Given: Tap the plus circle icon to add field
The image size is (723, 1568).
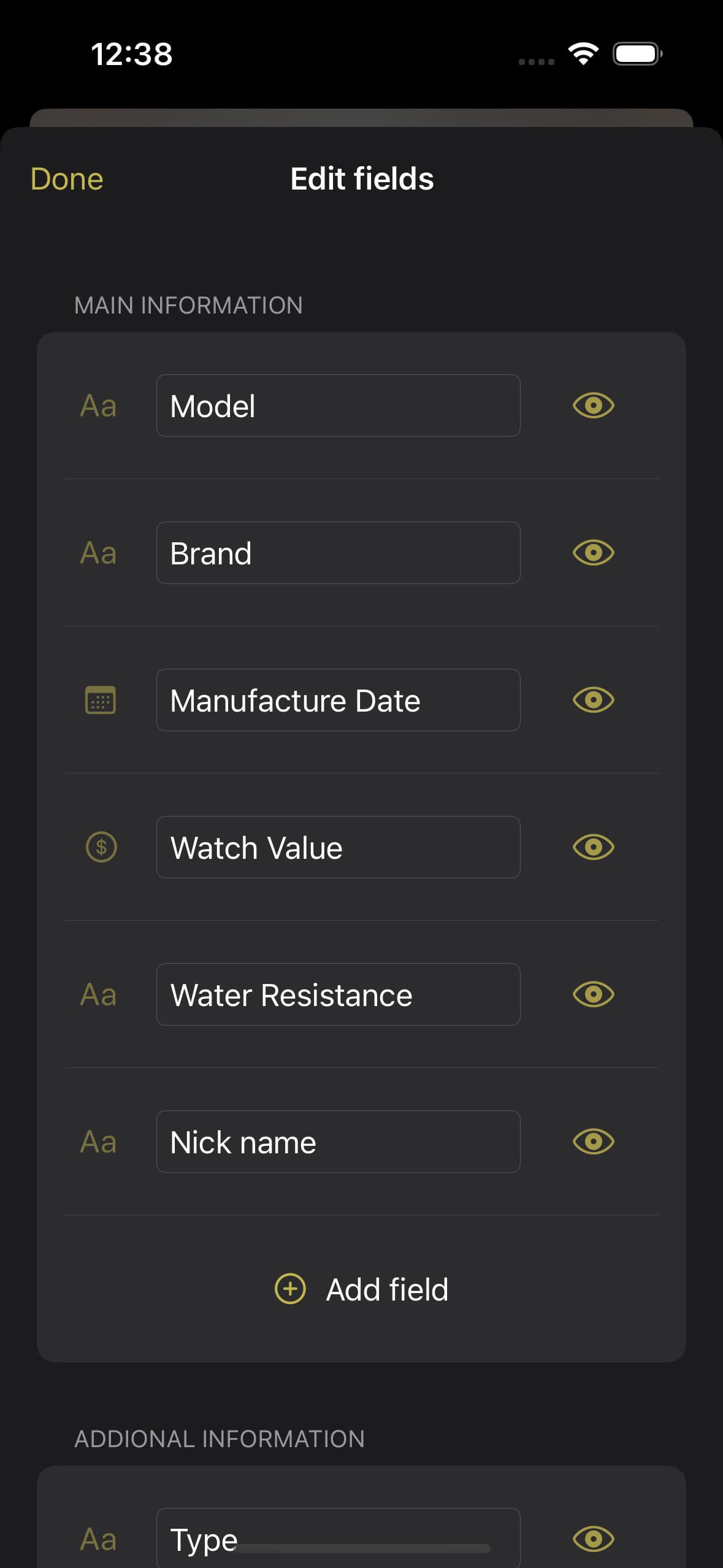Looking at the screenshot, I should tap(290, 1289).
